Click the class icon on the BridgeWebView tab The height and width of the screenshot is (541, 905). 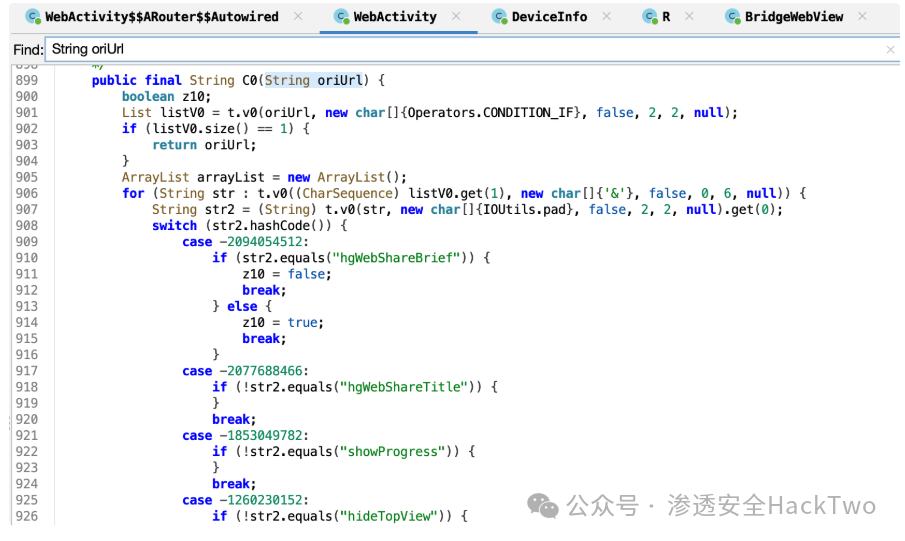click(733, 17)
